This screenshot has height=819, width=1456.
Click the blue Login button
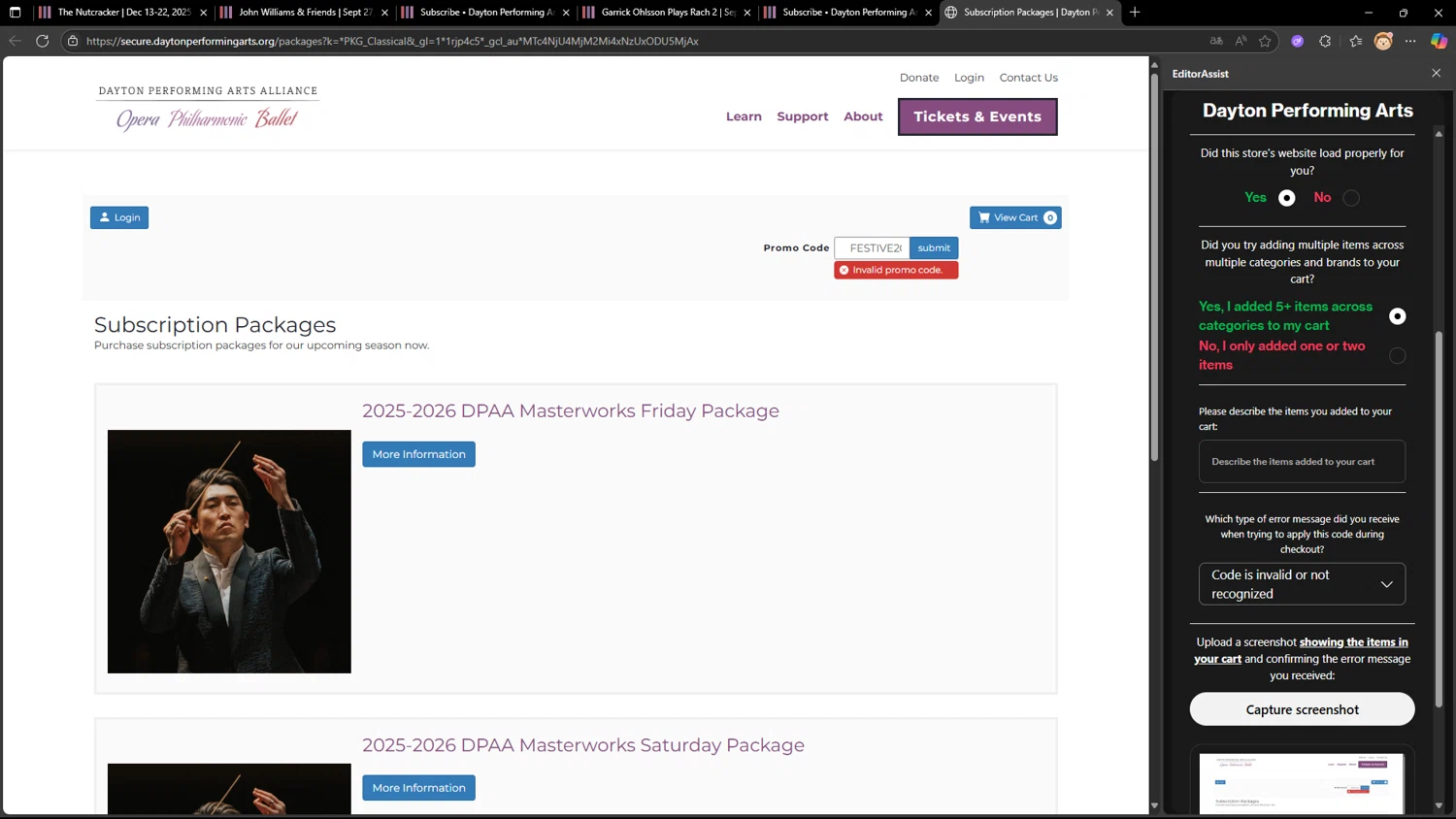click(x=119, y=217)
